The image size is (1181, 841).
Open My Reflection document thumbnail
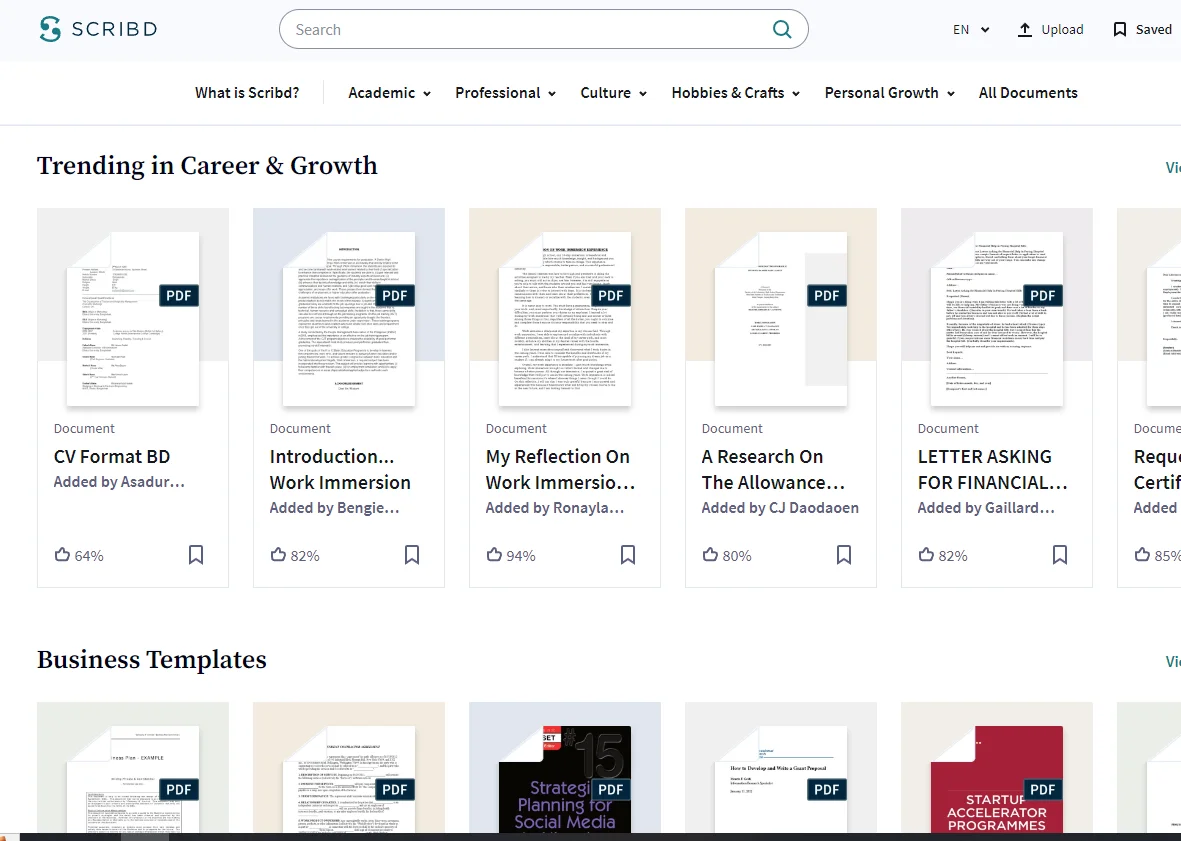click(x=565, y=318)
